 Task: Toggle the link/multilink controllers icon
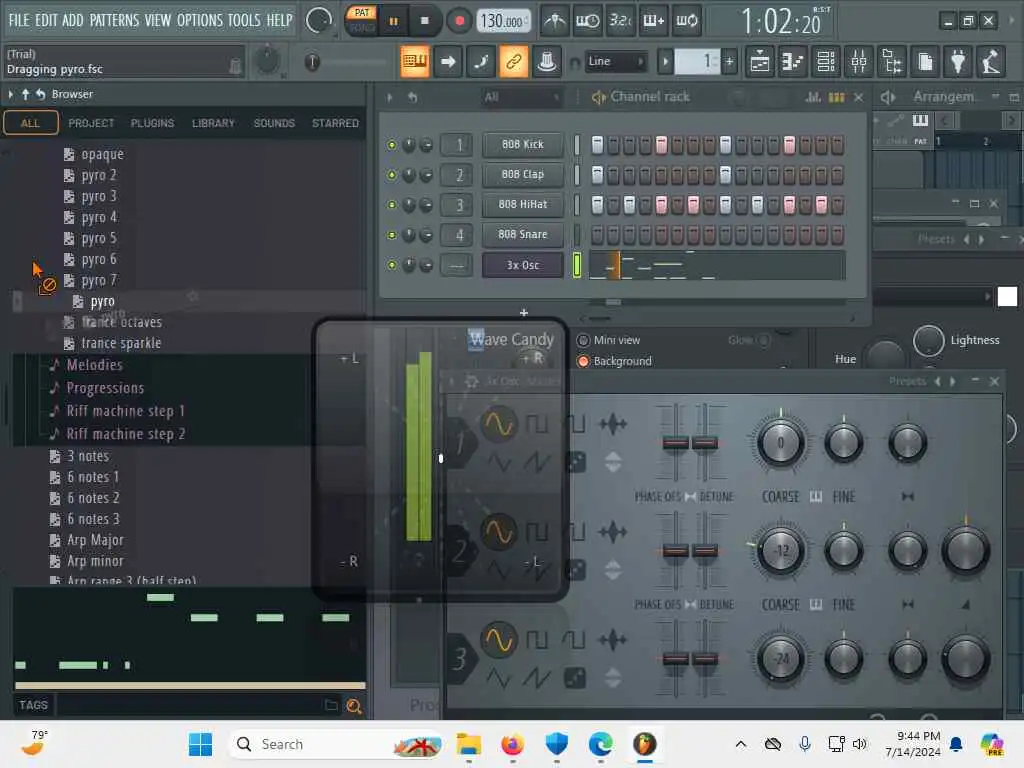pos(514,61)
